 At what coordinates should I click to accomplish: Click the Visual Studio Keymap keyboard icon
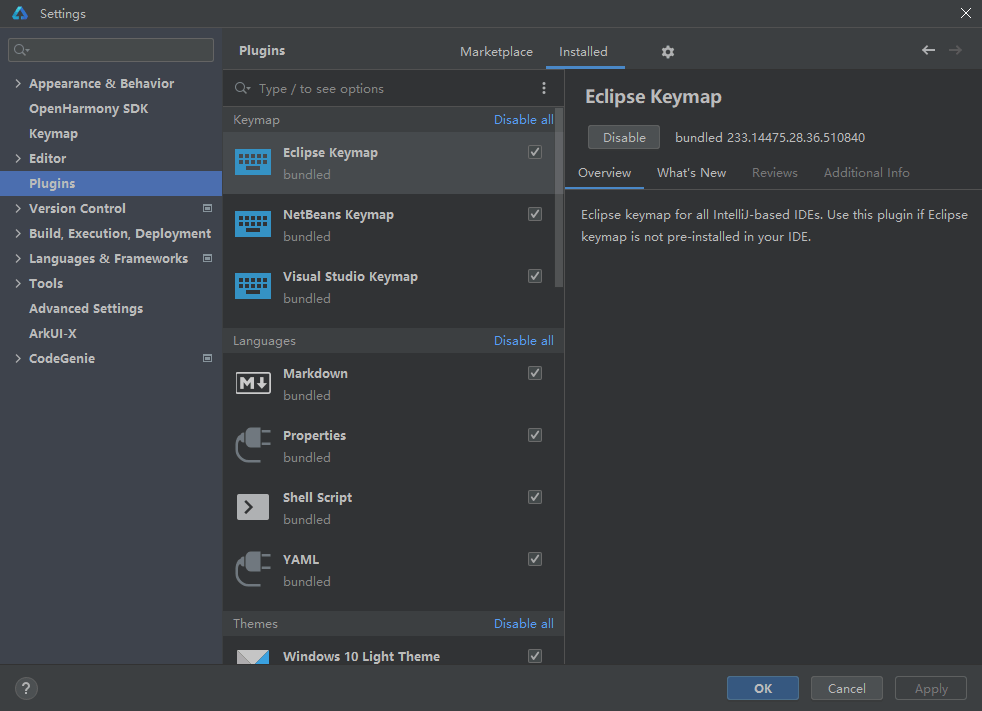253,286
